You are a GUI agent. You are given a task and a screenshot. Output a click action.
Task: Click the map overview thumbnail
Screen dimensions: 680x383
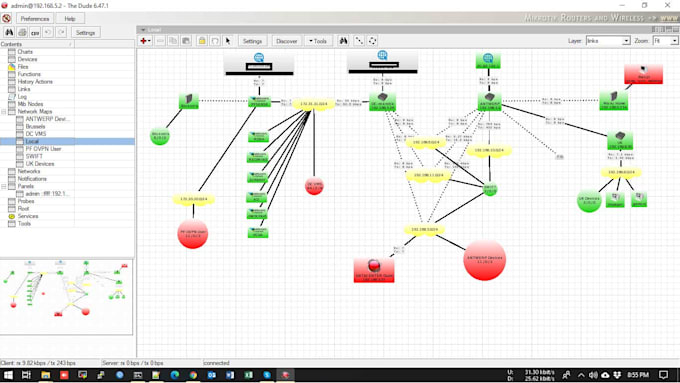(66, 297)
